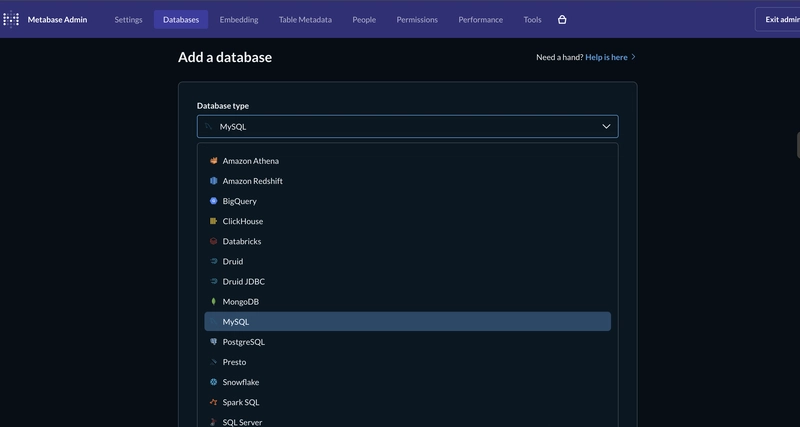Click the BigQuery icon
The width and height of the screenshot is (800, 427).
213,201
